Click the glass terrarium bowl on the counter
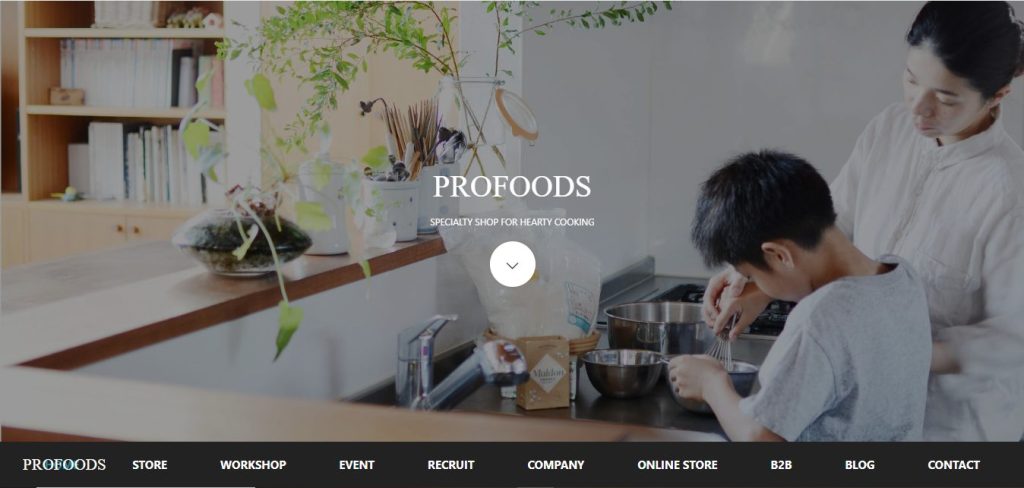1024x488 pixels. 242,242
